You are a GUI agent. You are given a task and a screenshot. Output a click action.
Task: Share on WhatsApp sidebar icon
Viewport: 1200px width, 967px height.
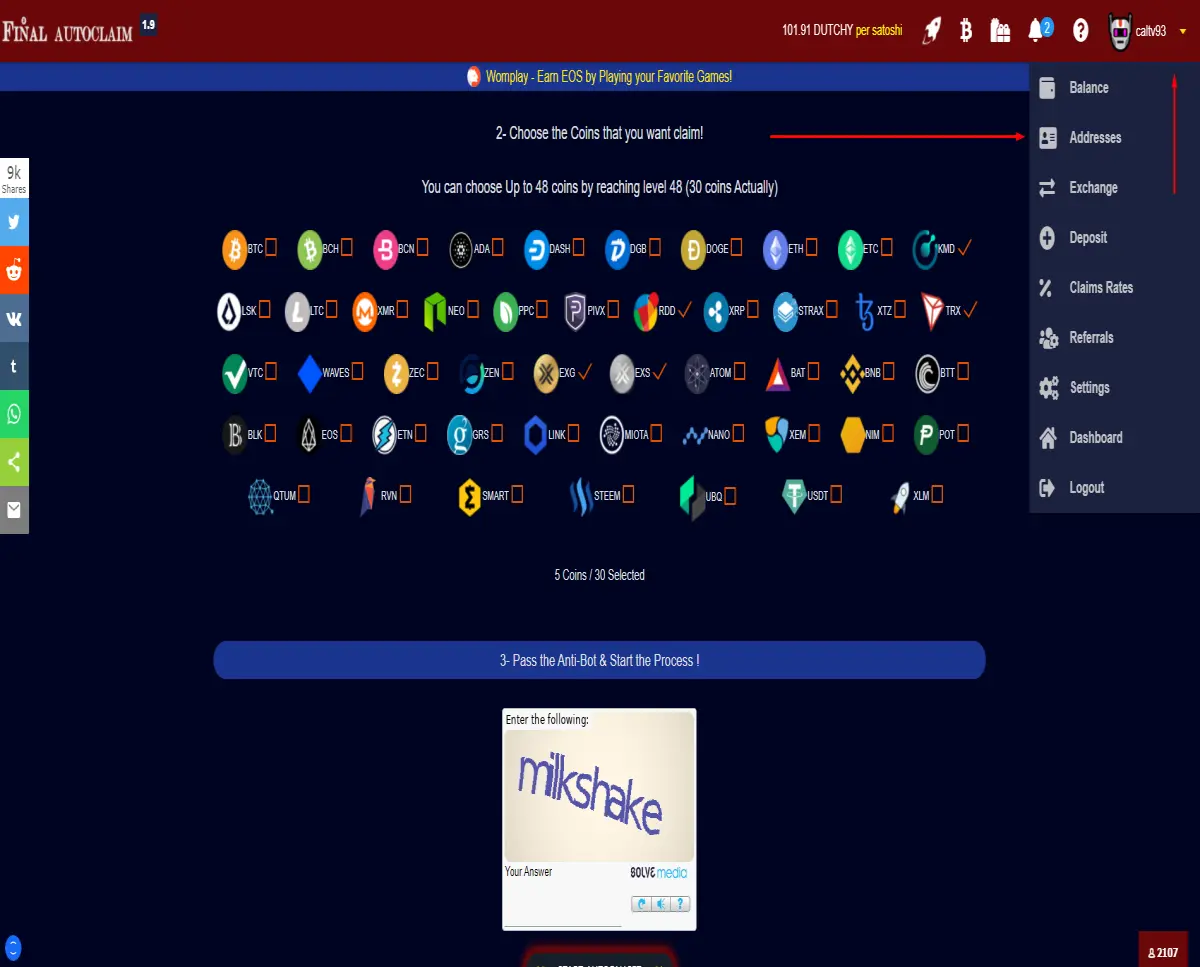(x=14, y=414)
